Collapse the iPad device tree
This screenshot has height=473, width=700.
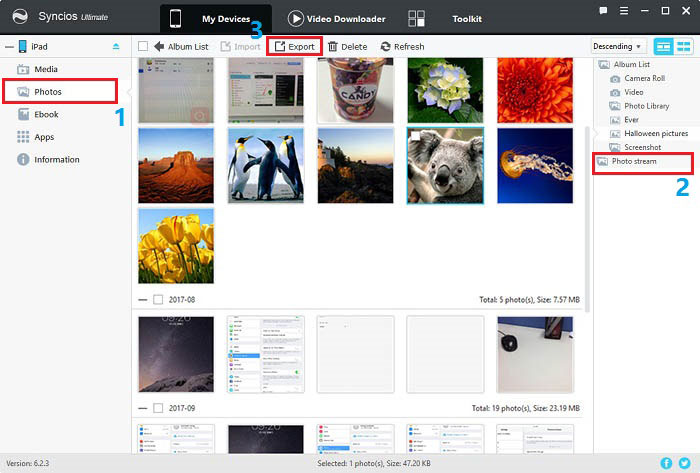9,46
